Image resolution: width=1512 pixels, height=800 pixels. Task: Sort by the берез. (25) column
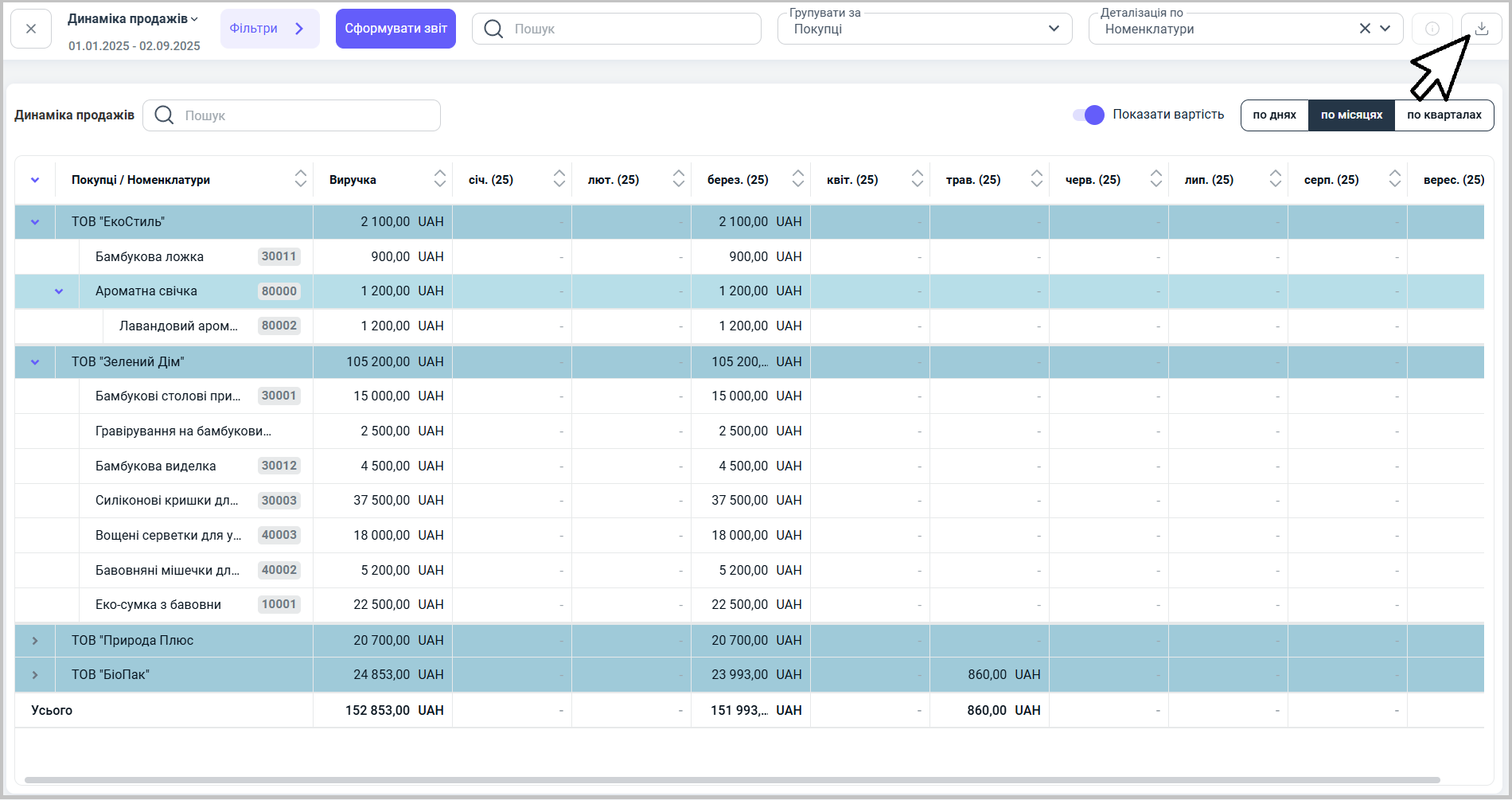click(x=797, y=179)
